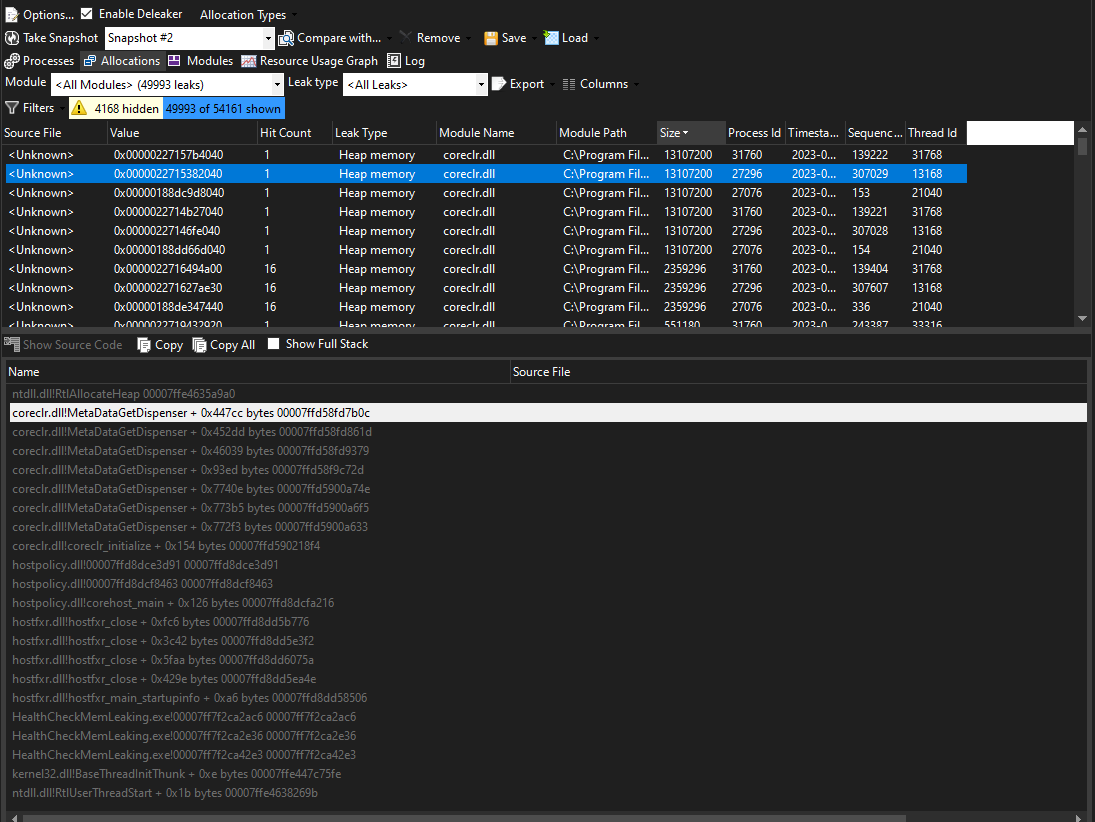Switch to the Log tab
1095x822 pixels.
pos(406,61)
